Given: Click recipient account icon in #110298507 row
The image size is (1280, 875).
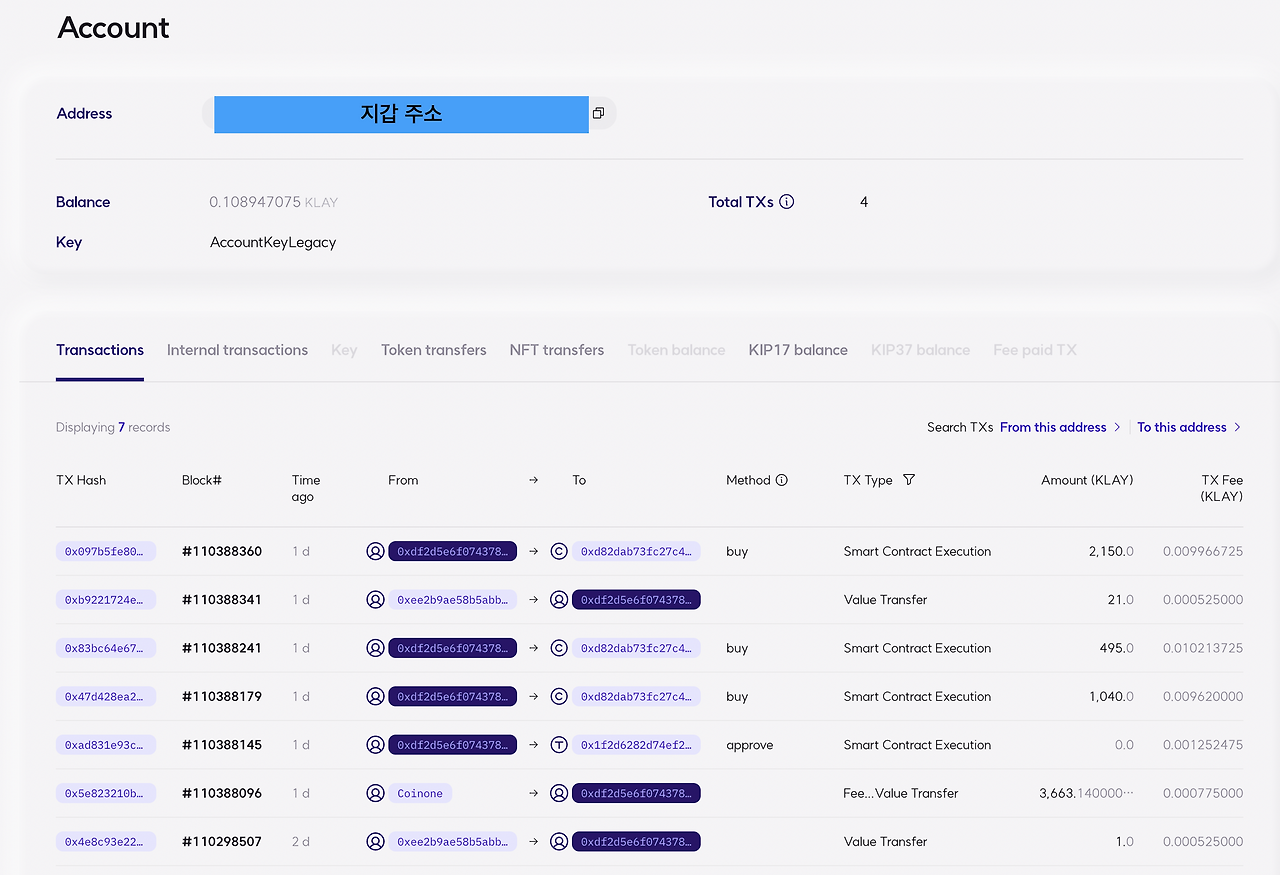Looking at the screenshot, I should (559, 841).
